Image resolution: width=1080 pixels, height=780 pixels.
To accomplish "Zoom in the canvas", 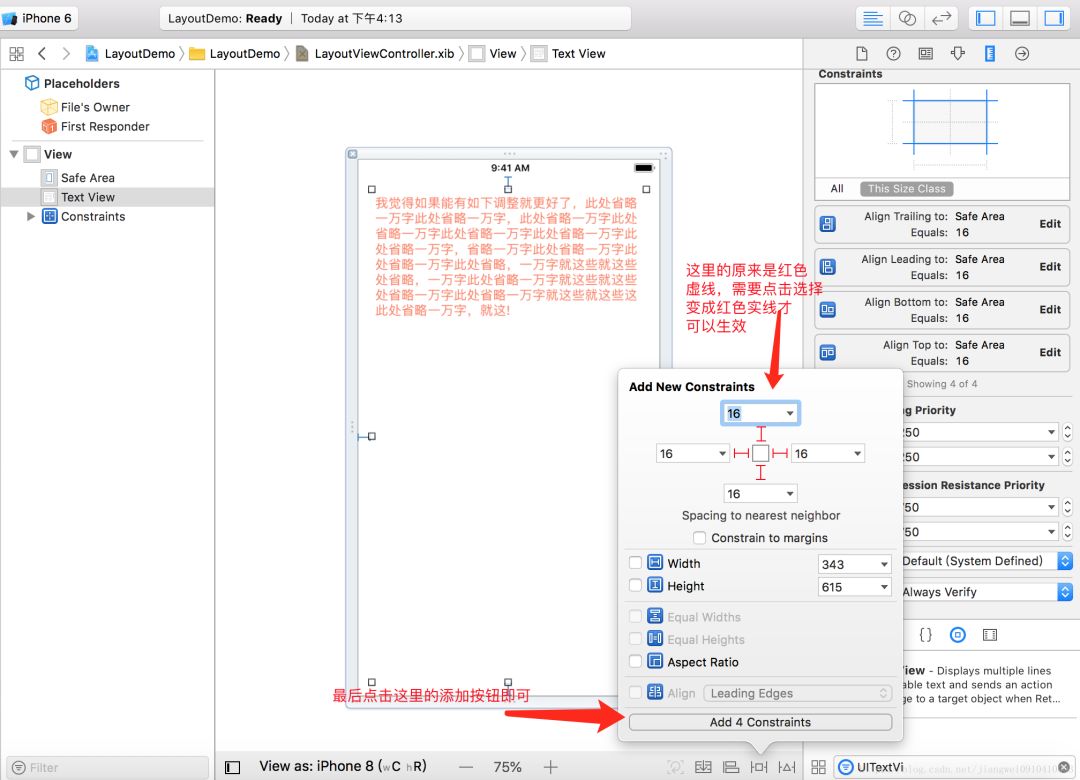I will (x=550, y=767).
